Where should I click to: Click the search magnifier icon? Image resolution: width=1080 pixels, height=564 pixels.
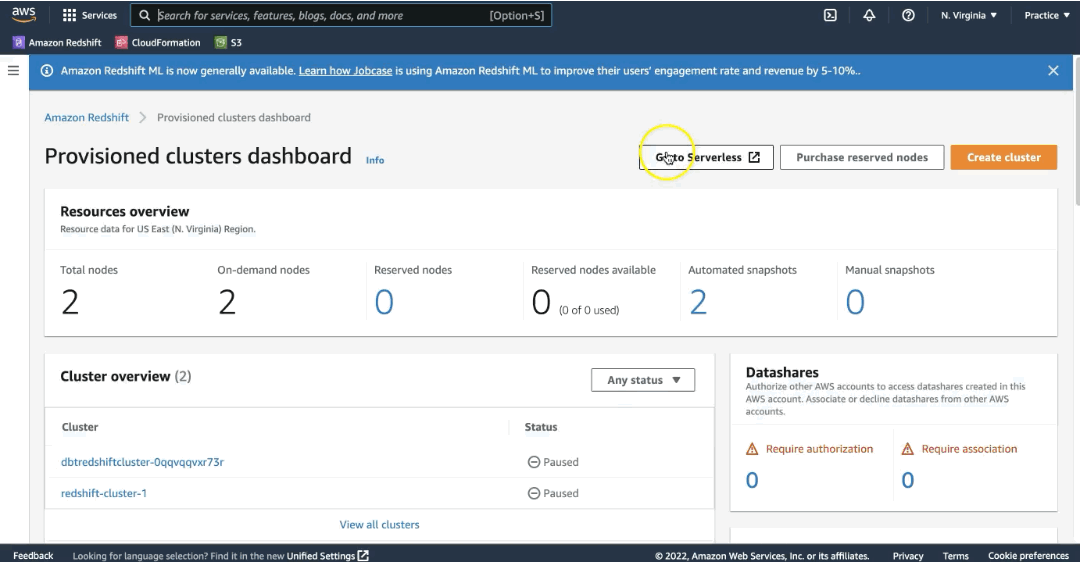[x=145, y=15]
